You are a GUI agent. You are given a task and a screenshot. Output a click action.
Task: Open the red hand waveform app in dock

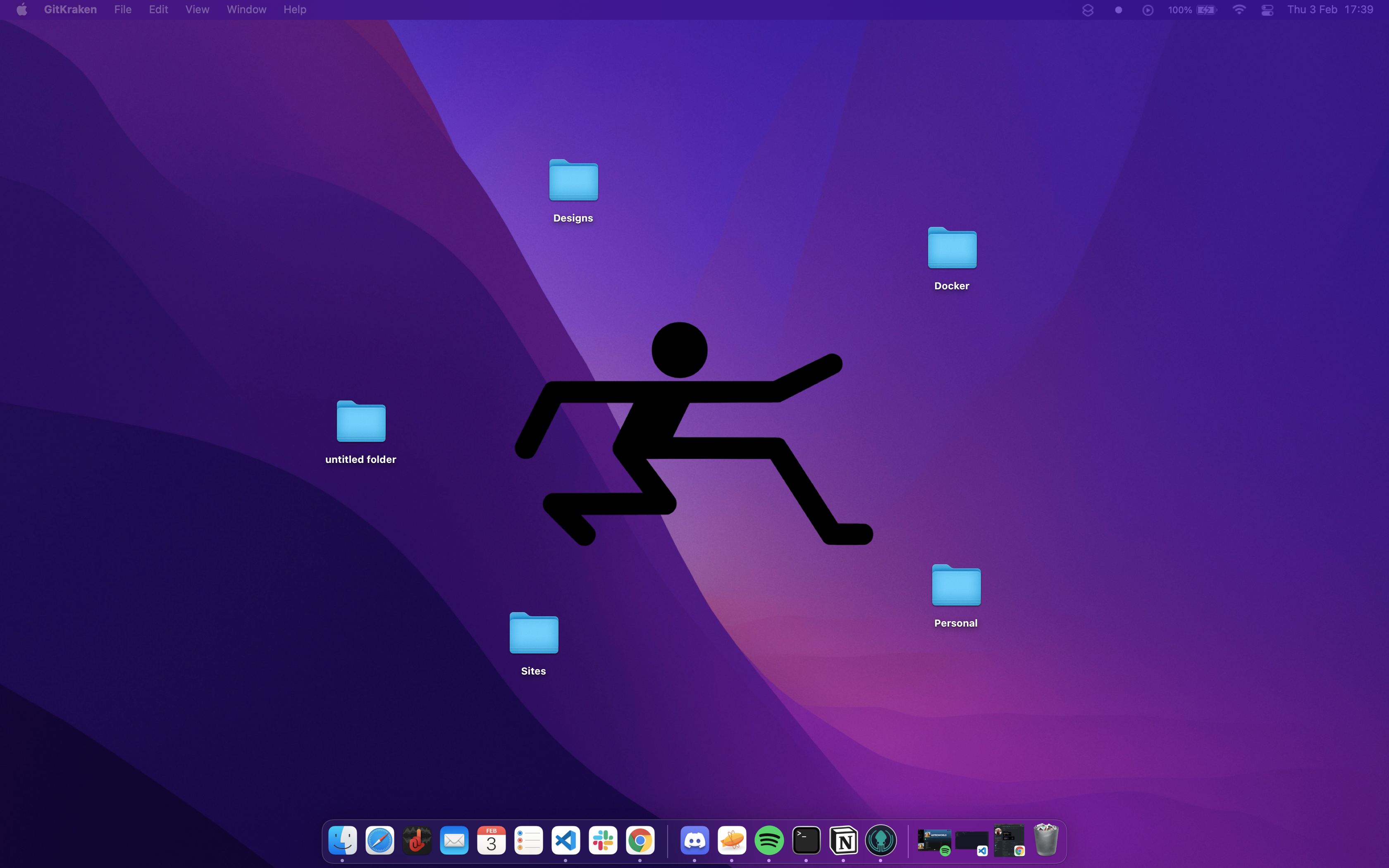pos(417,840)
